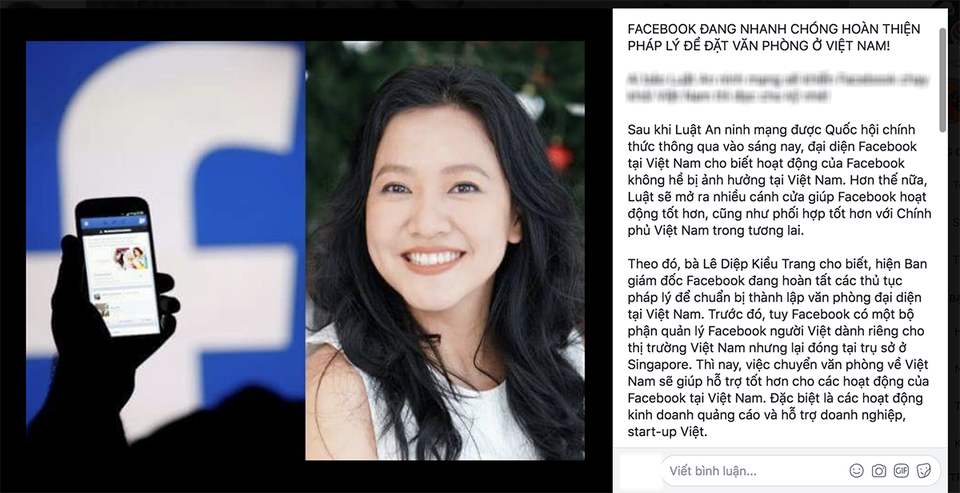The width and height of the screenshot is (960, 493).
Task: Click the paragraph starting 'Theo đó, bà Lê Diệp'
Action: [778, 347]
